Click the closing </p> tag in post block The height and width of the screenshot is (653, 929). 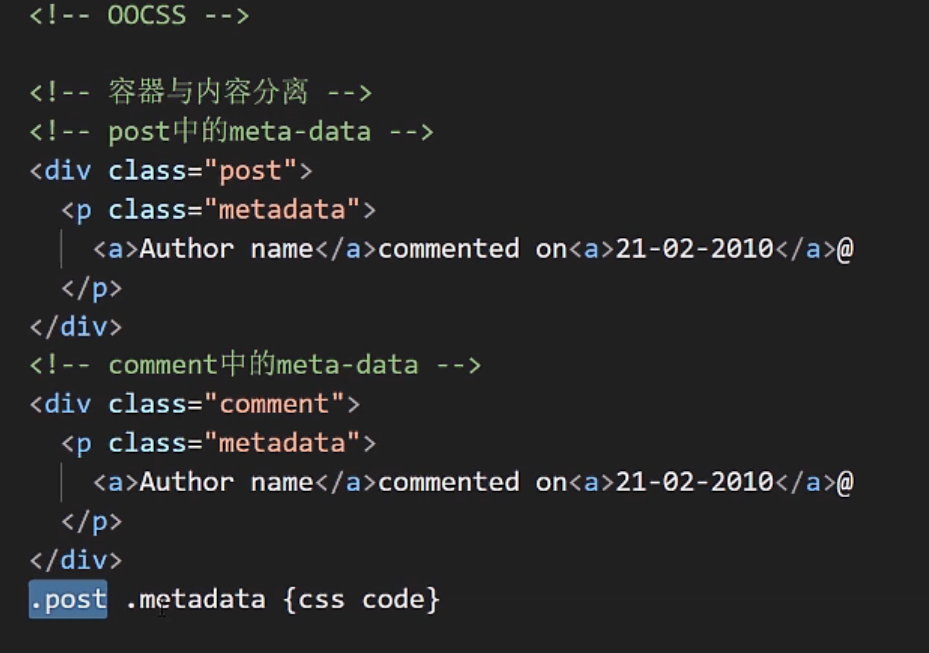click(x=91, y=288)
